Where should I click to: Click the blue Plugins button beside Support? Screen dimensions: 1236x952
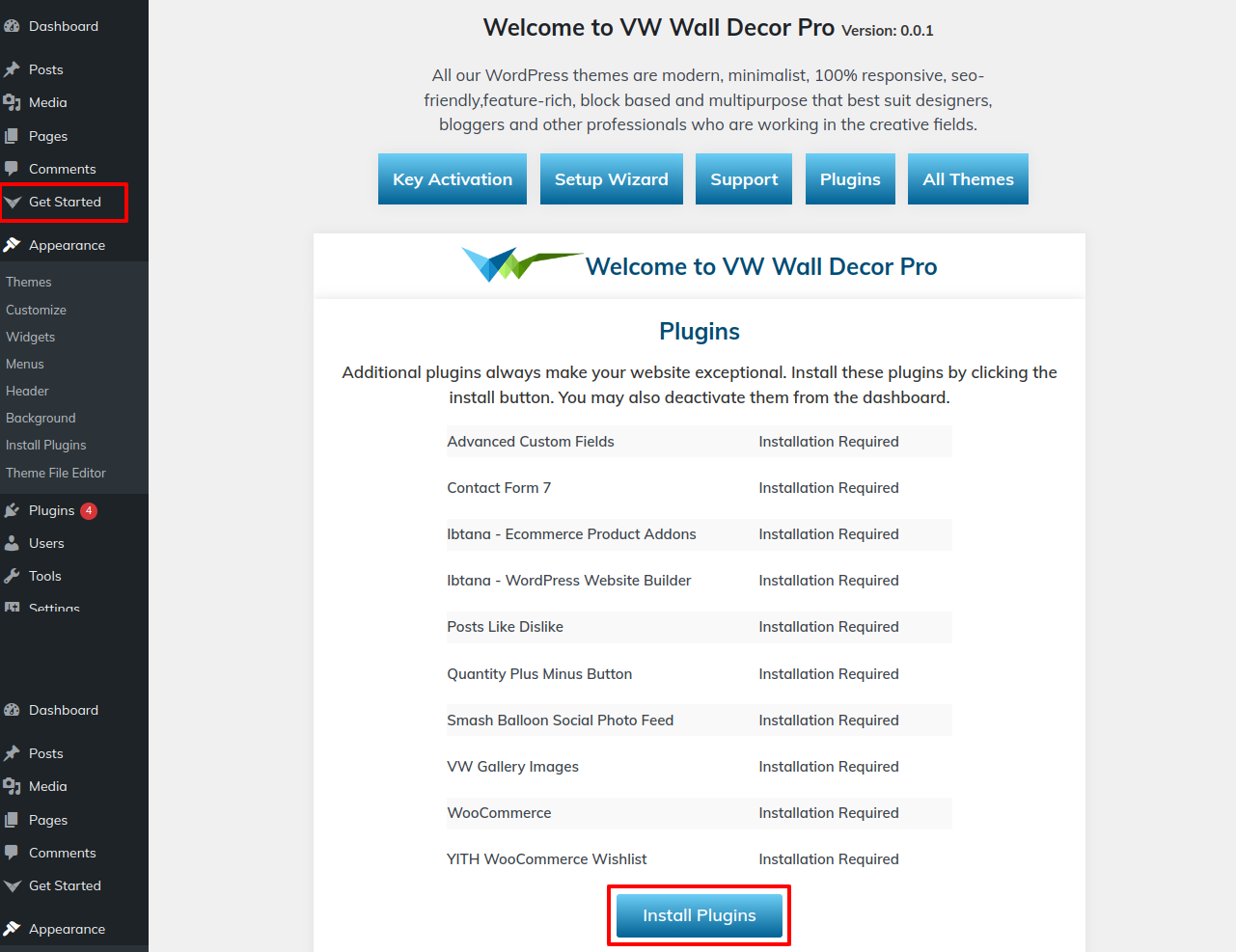850,179
